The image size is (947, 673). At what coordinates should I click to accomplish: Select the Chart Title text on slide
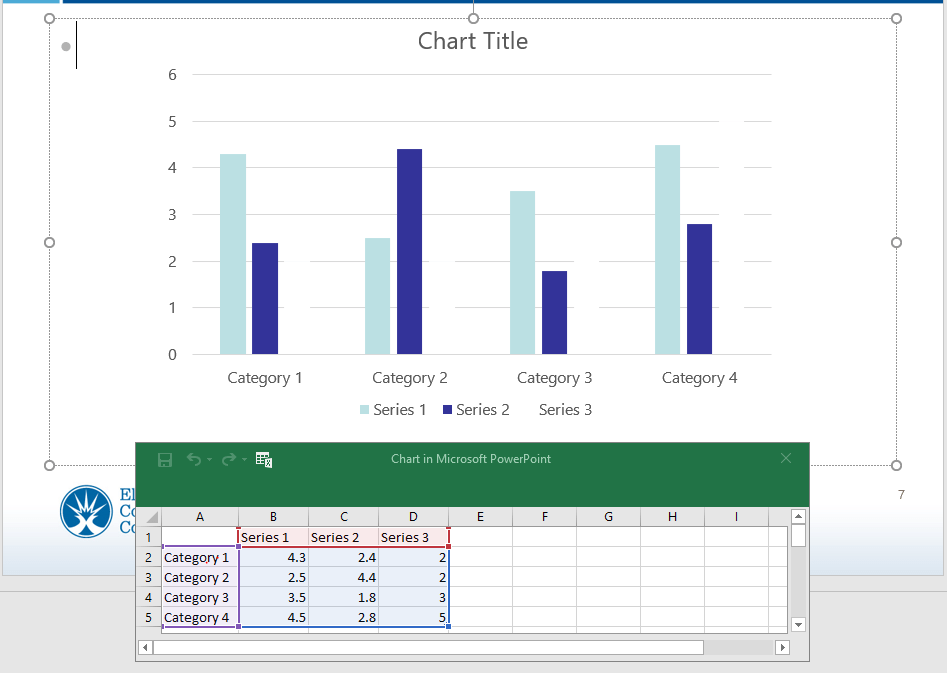pyautogui.click(x=473, y=41)
